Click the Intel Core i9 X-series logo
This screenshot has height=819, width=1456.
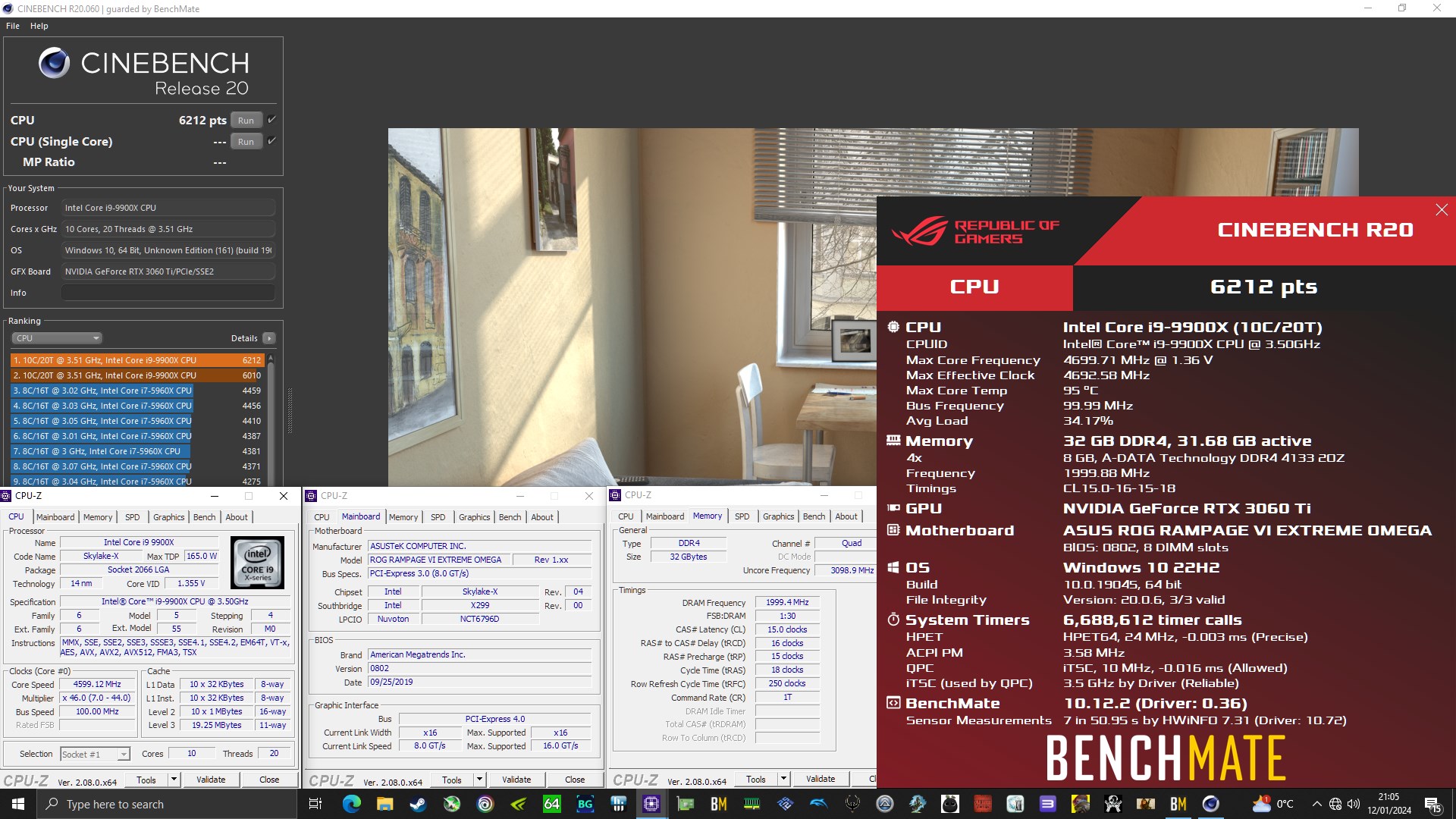258,563
